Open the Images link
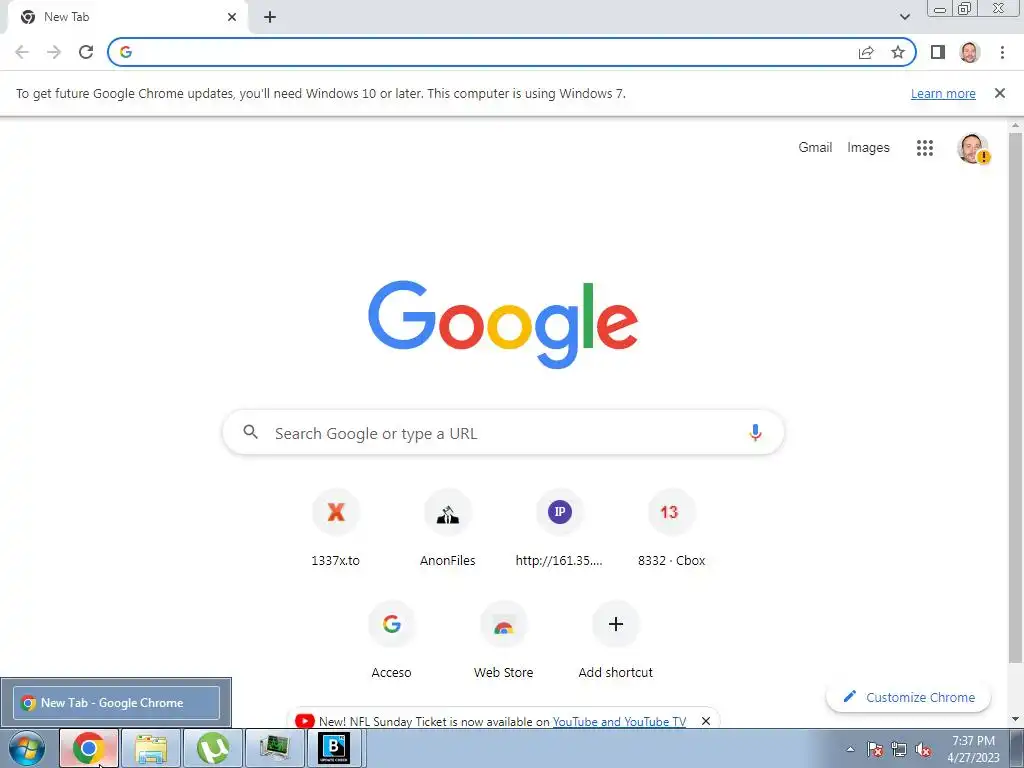The height and width of the screenshot is (768, 1024). pyautogui.click(x=868, y=148)
